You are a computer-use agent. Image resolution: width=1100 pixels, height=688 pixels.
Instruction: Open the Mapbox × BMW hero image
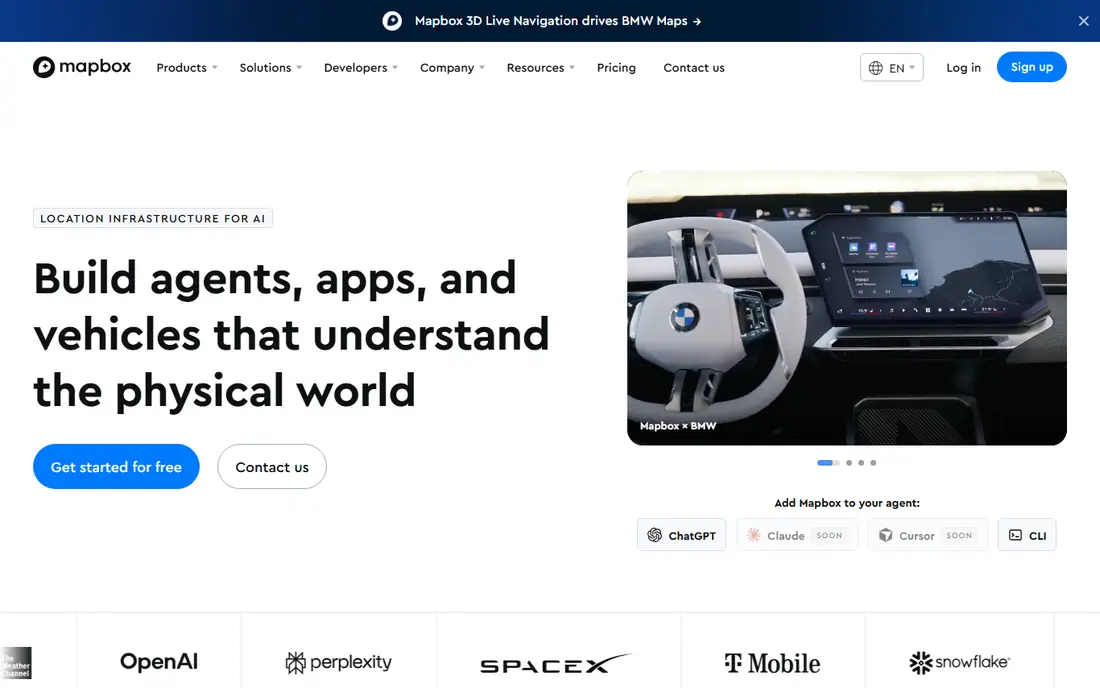pyautogui.click(x=847, y=308)
